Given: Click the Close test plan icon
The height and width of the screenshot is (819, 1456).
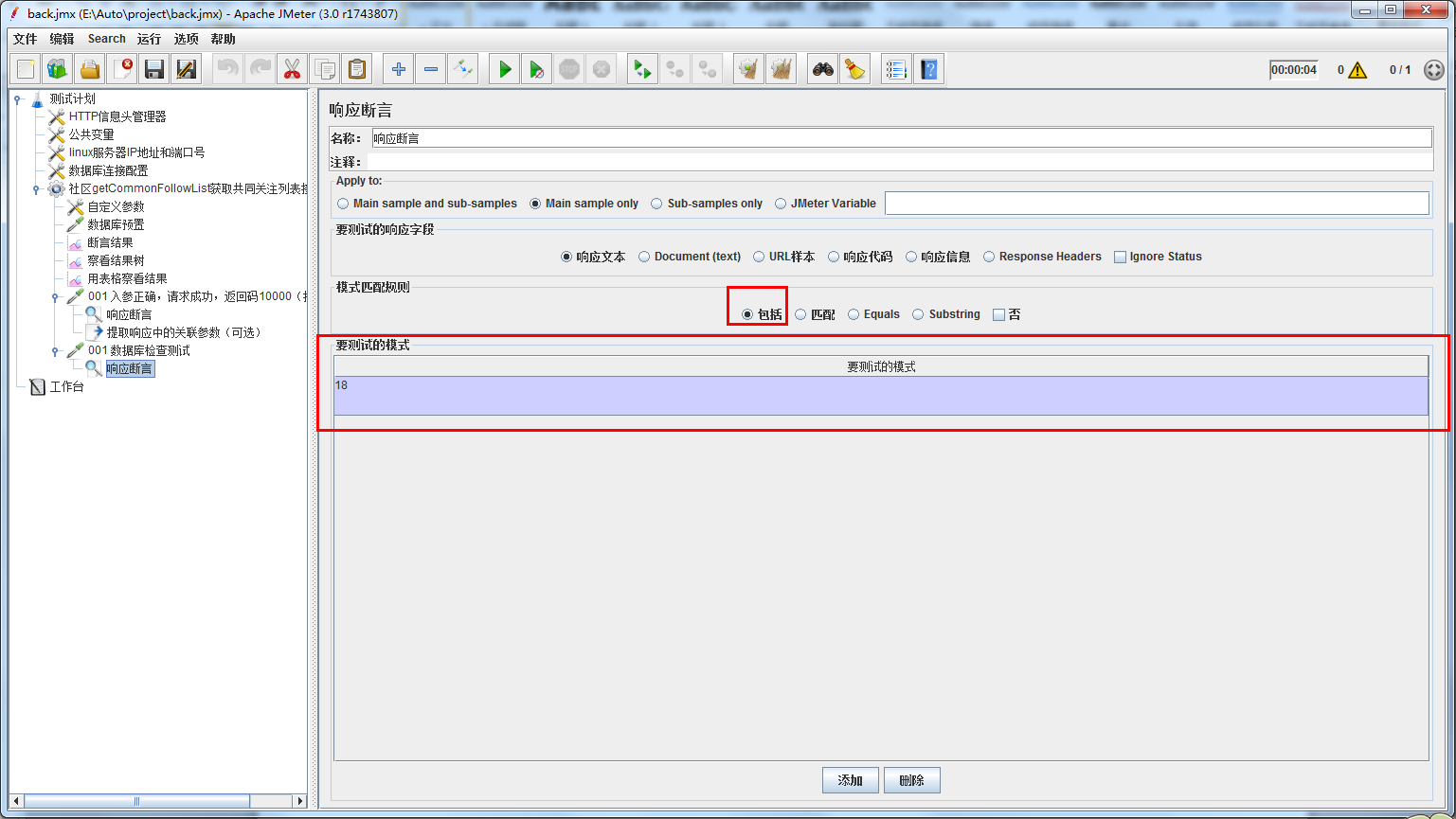Looking at the screenshot, I should [x=122, y=69].
